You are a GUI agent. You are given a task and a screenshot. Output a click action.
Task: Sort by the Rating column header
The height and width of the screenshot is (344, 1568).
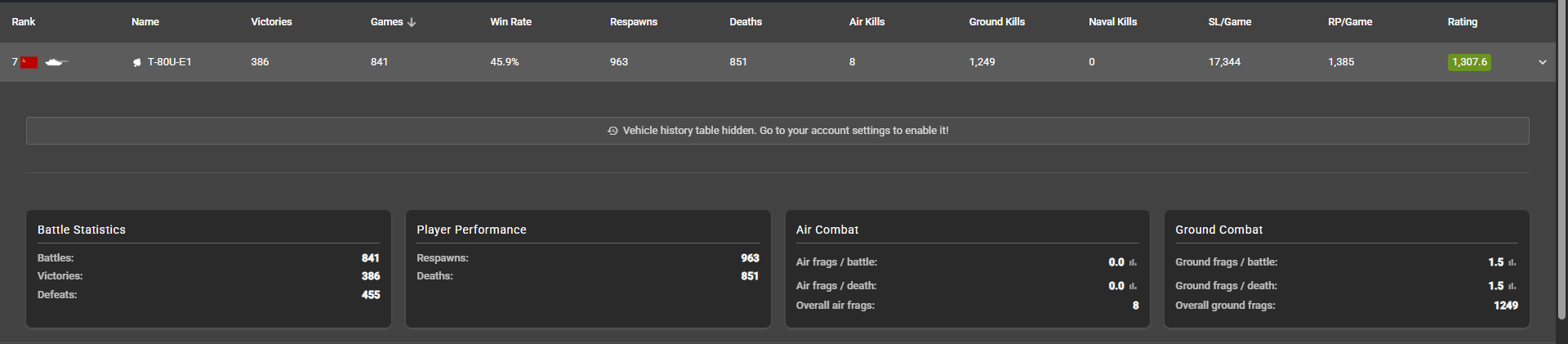pos(1462,22)
